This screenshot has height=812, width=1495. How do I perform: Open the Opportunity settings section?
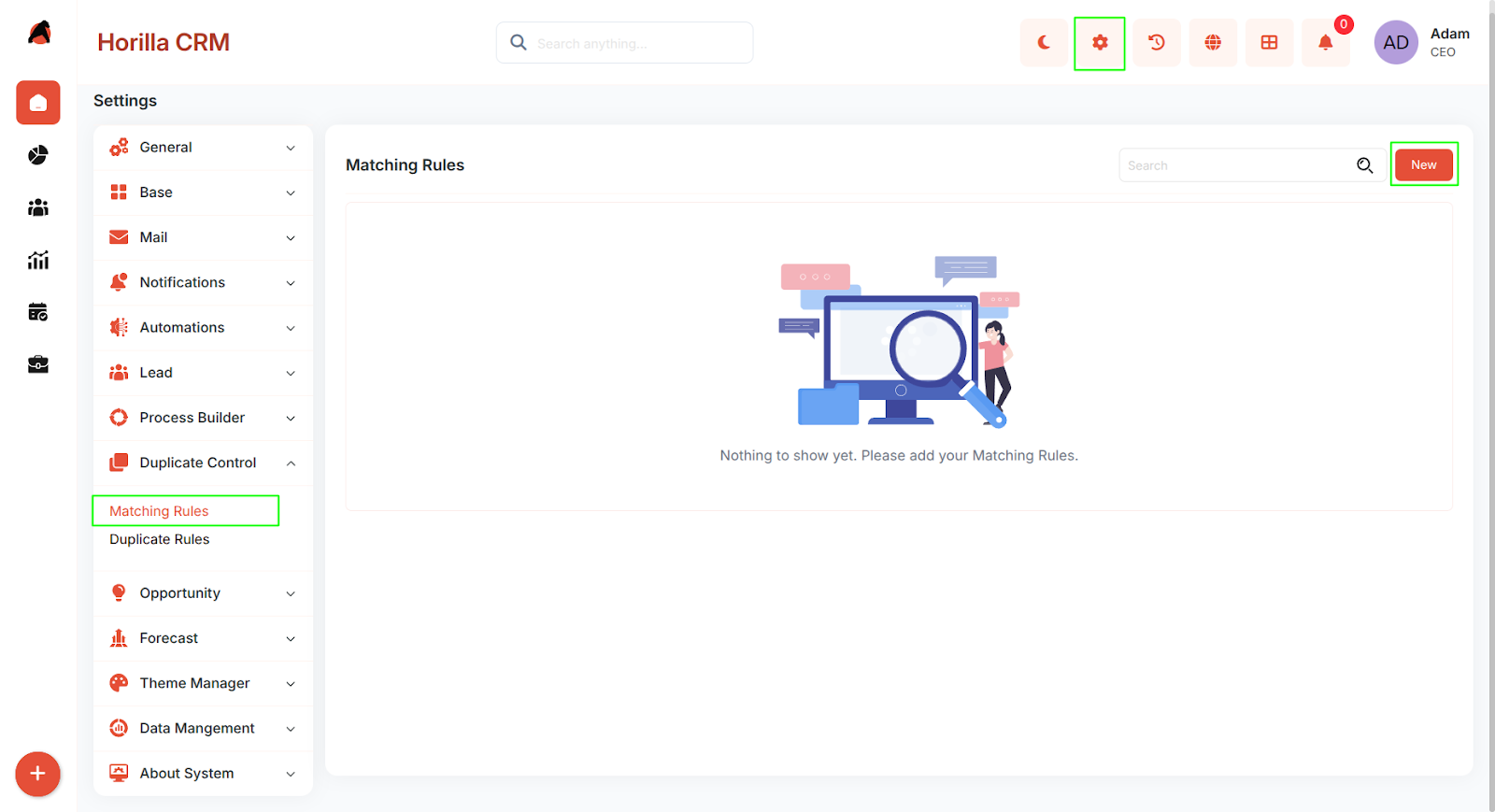203,593
